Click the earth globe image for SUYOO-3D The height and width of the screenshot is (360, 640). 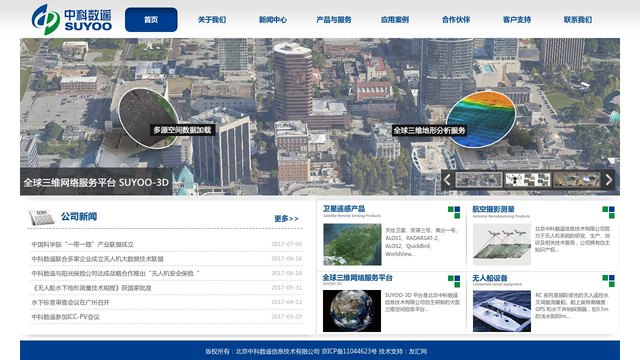tap(352, 311)
